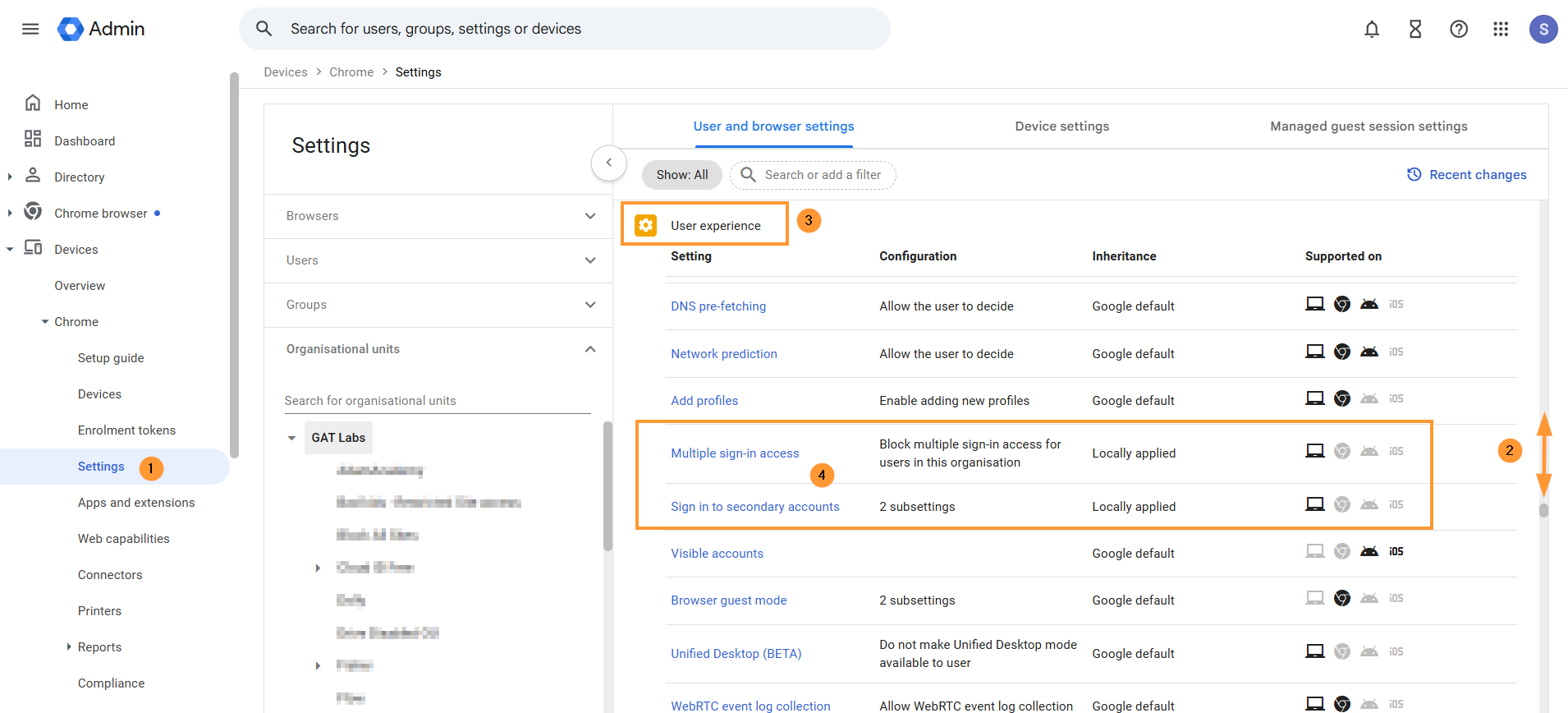Switch to the Device settings tab

pyautogui.click(x=1061, y=126)
